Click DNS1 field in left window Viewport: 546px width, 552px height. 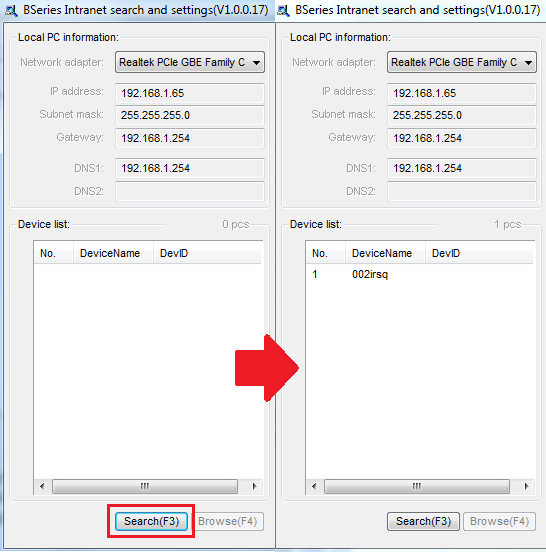190,168
